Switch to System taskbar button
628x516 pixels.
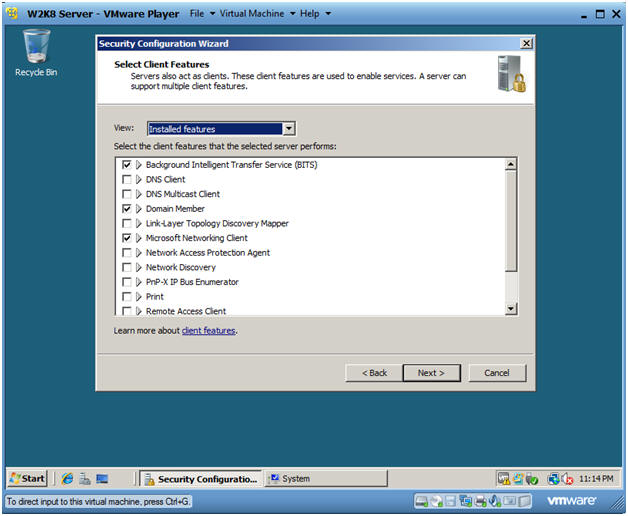pos(325,479)
